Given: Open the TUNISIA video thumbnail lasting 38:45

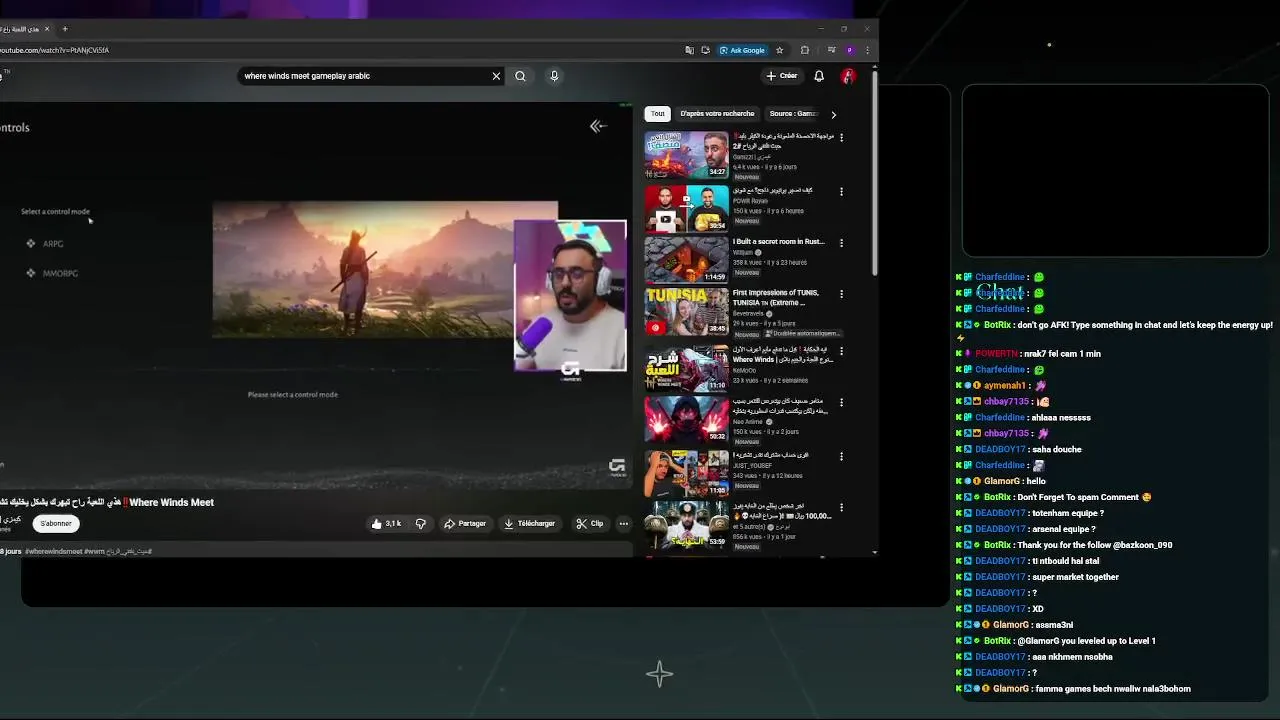Looking at the screenshot, I should coord(686,311).
